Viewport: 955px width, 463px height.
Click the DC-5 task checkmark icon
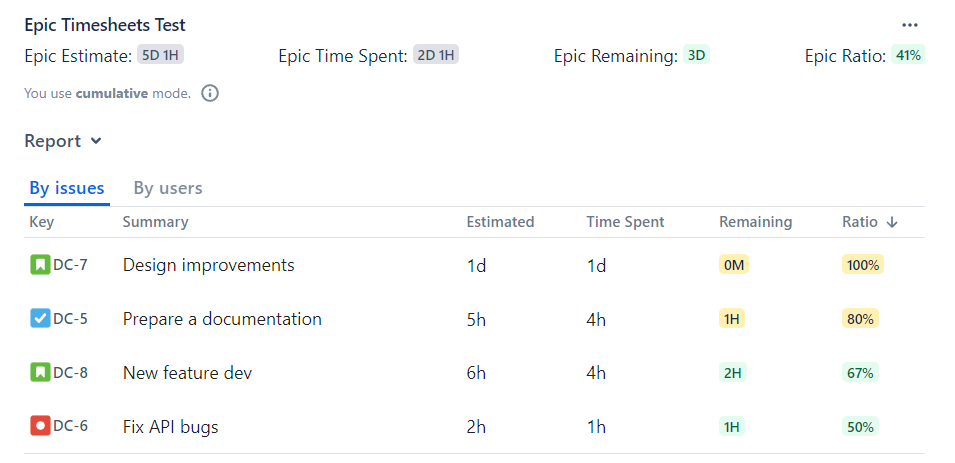click(x=40, y=319)
